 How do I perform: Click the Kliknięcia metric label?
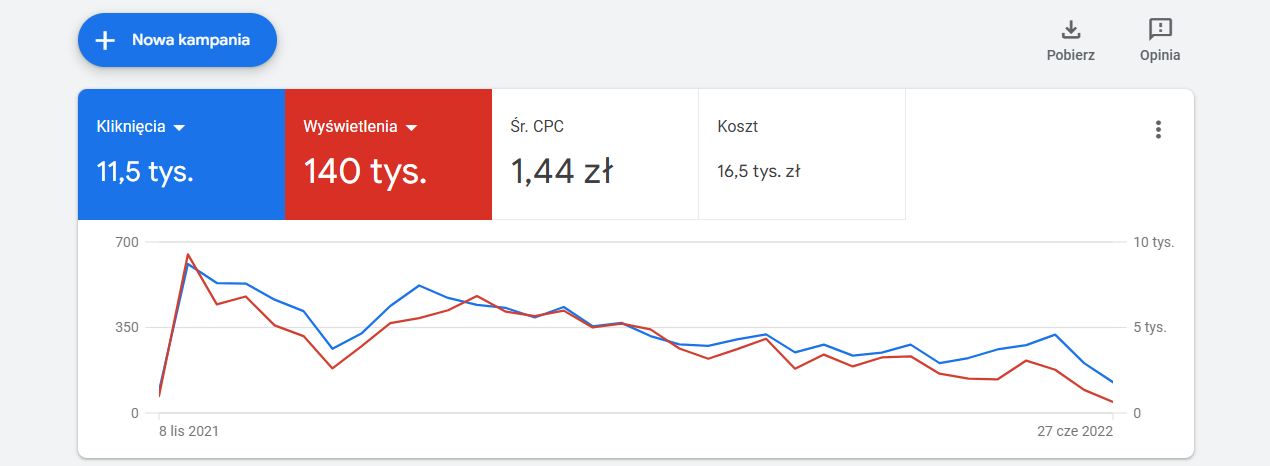pyautogui.click(x=131, y=127)
